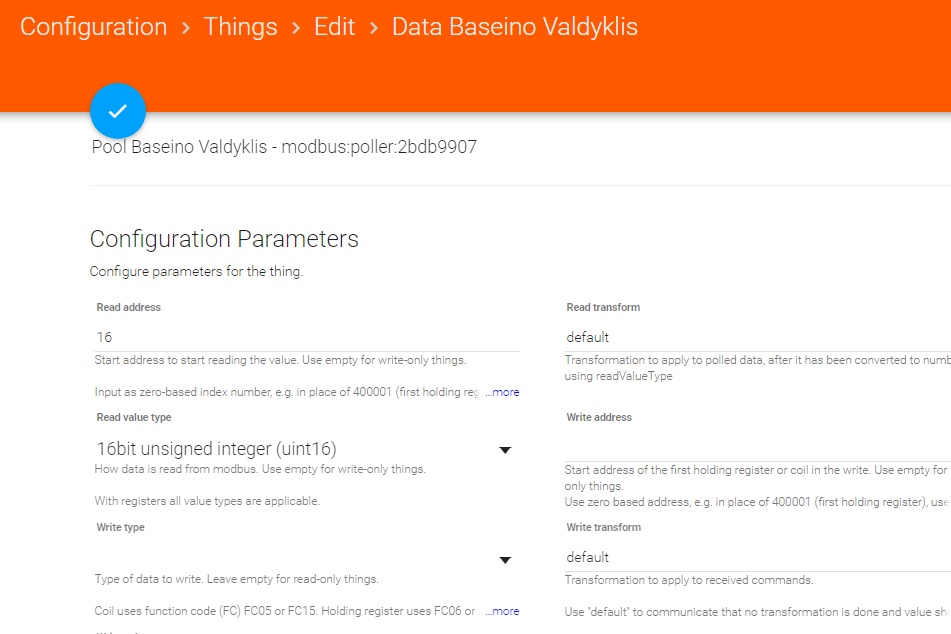Click the chevron right after Configuration
The height and width of the screenshot is (634, 951).
186,28
